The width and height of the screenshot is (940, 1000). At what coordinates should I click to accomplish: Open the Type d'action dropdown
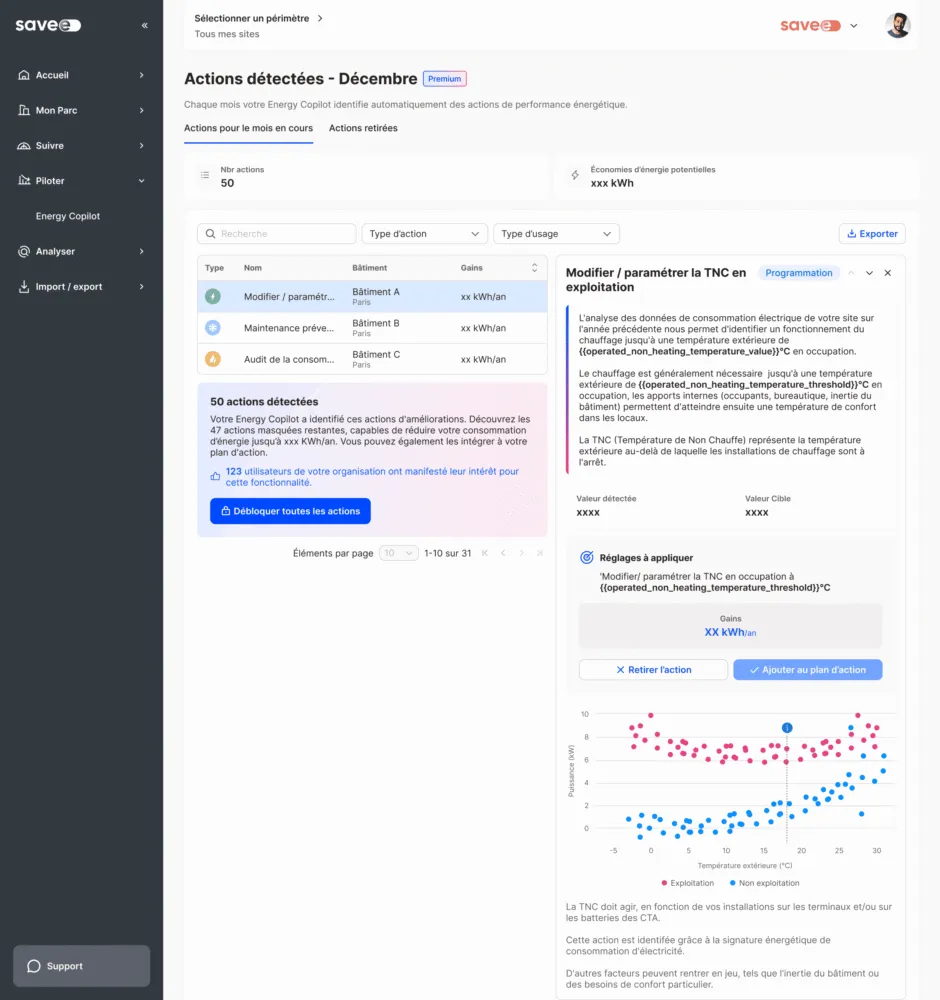point(424,234)
